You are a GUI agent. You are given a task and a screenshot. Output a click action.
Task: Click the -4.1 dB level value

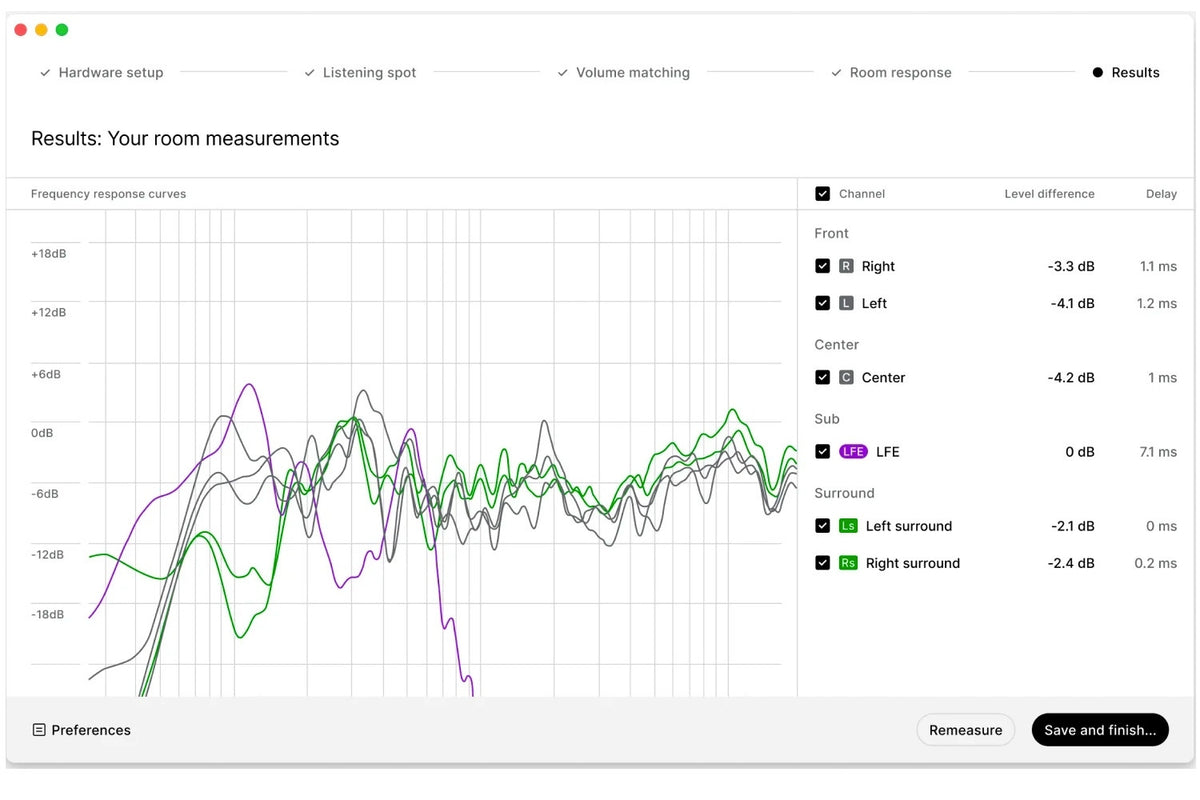click(1071, 303)
